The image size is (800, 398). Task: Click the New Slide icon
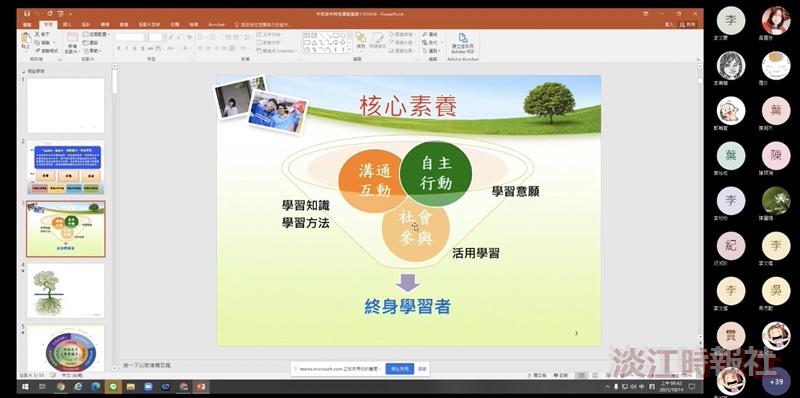72,38
